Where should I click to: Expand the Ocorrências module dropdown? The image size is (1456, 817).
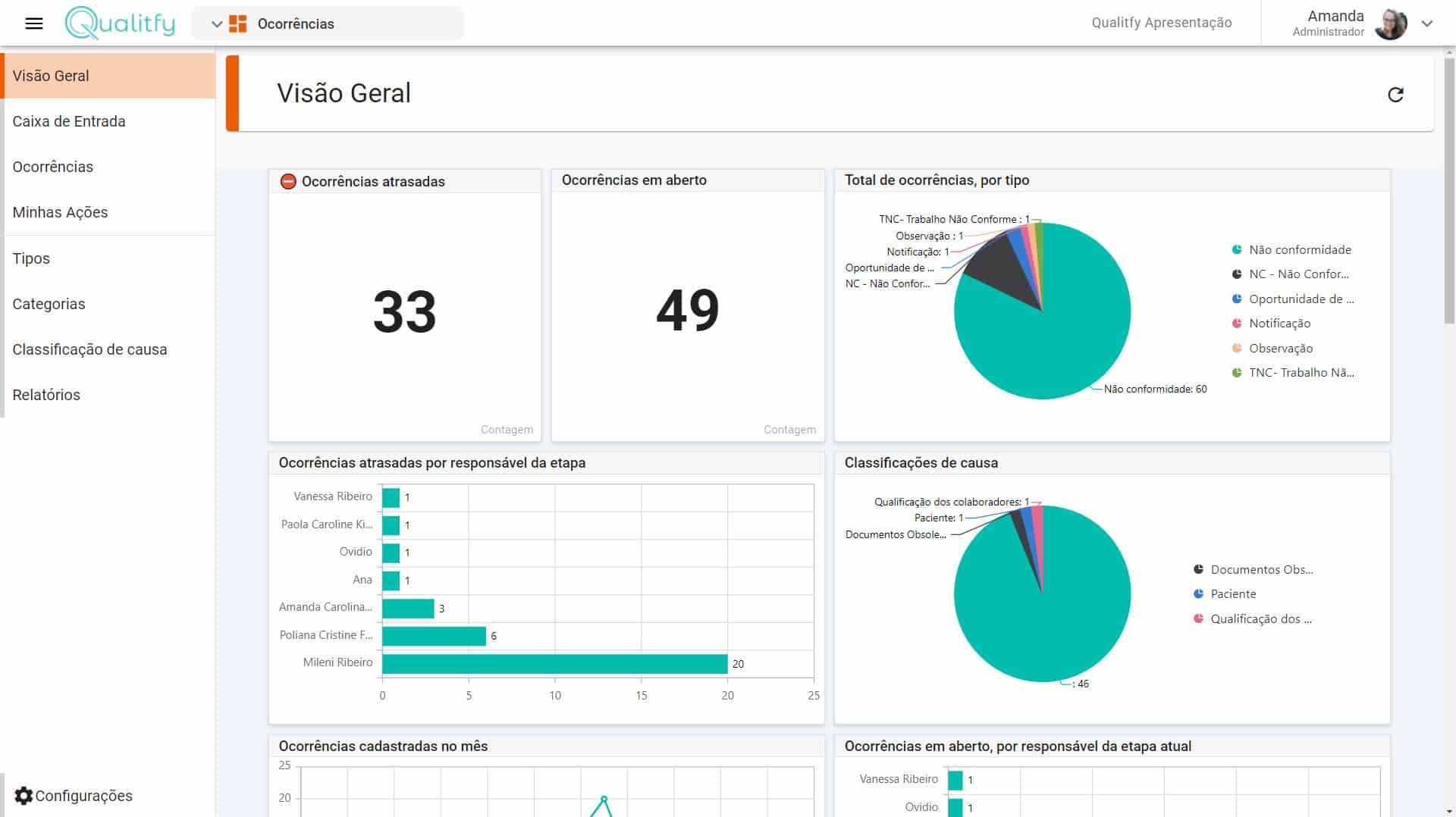coord(216,23)
